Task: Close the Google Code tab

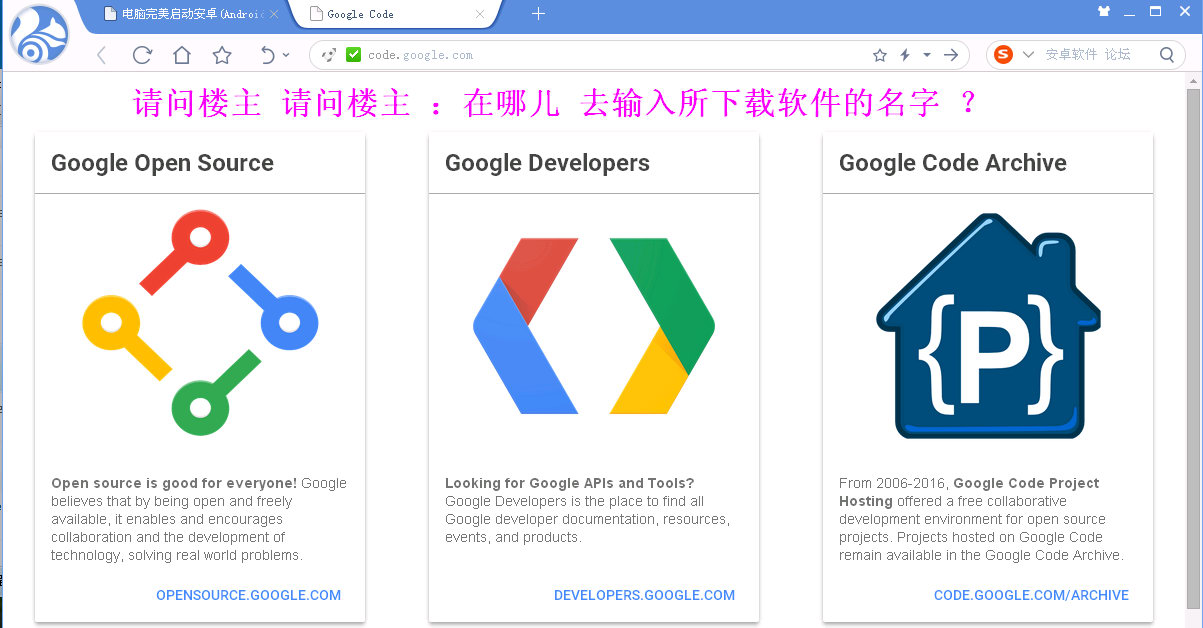Action: 480,14
